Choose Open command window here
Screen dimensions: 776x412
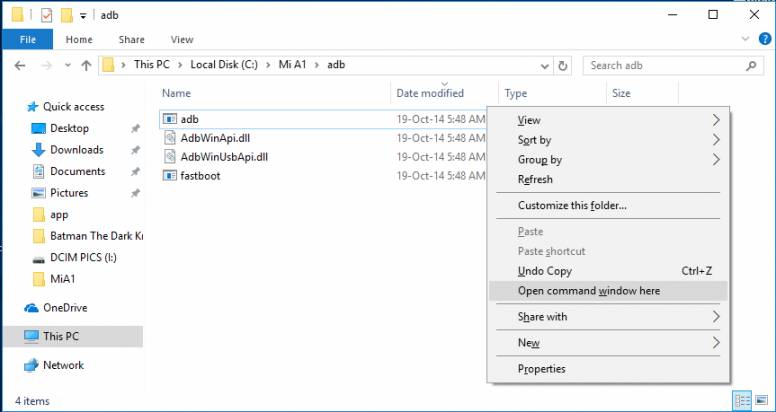pos(588,291)
